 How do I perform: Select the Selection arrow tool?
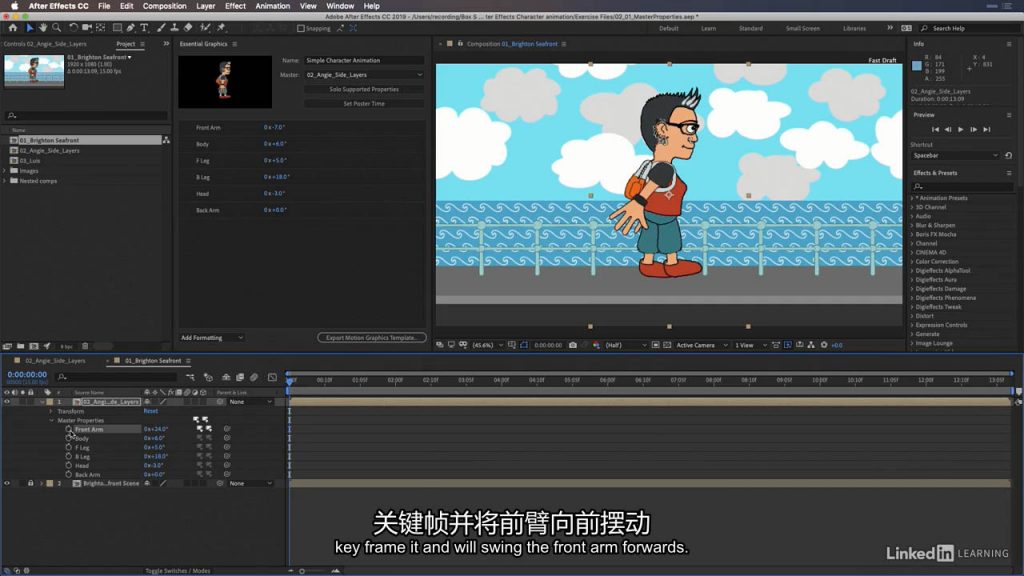pyautogui.click(x=29, y=28)
